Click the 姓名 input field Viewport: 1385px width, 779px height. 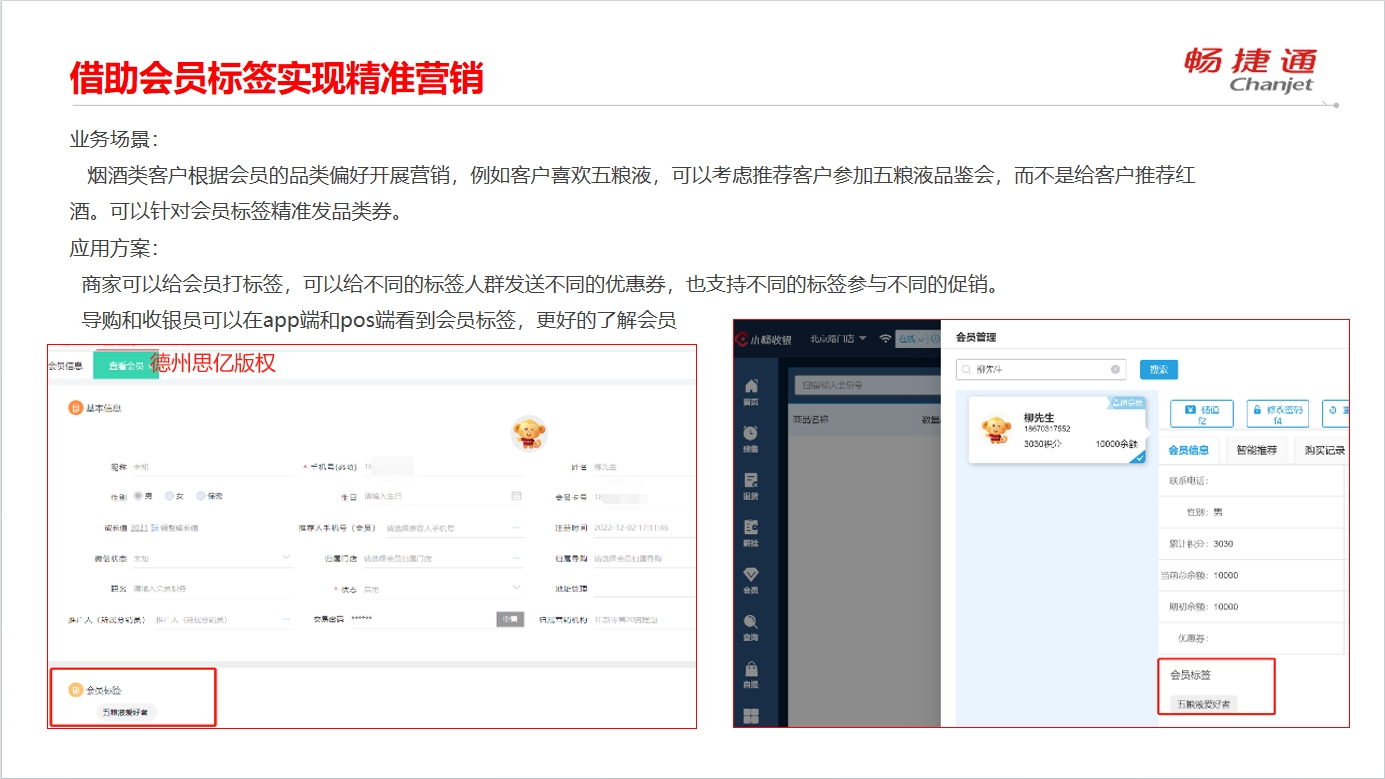pyautogui.click(x=644, y=467)
